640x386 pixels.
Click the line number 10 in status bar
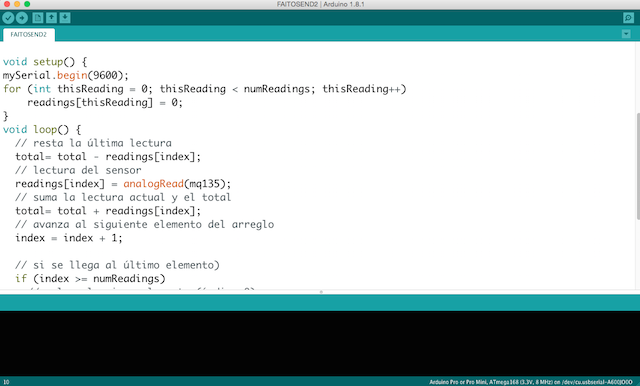click(x=6, y=382)
